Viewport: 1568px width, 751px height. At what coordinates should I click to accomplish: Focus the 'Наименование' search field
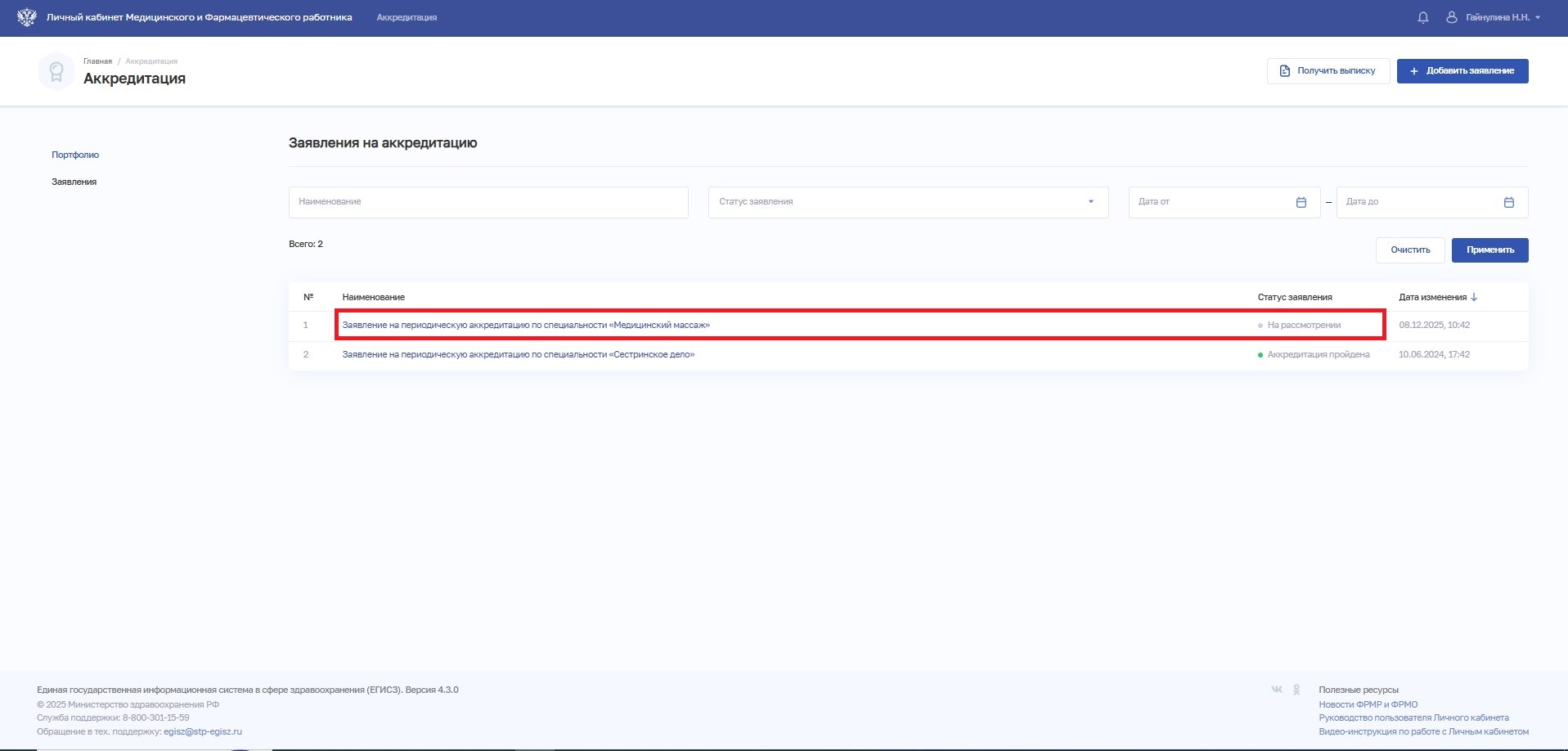[488, 202]
